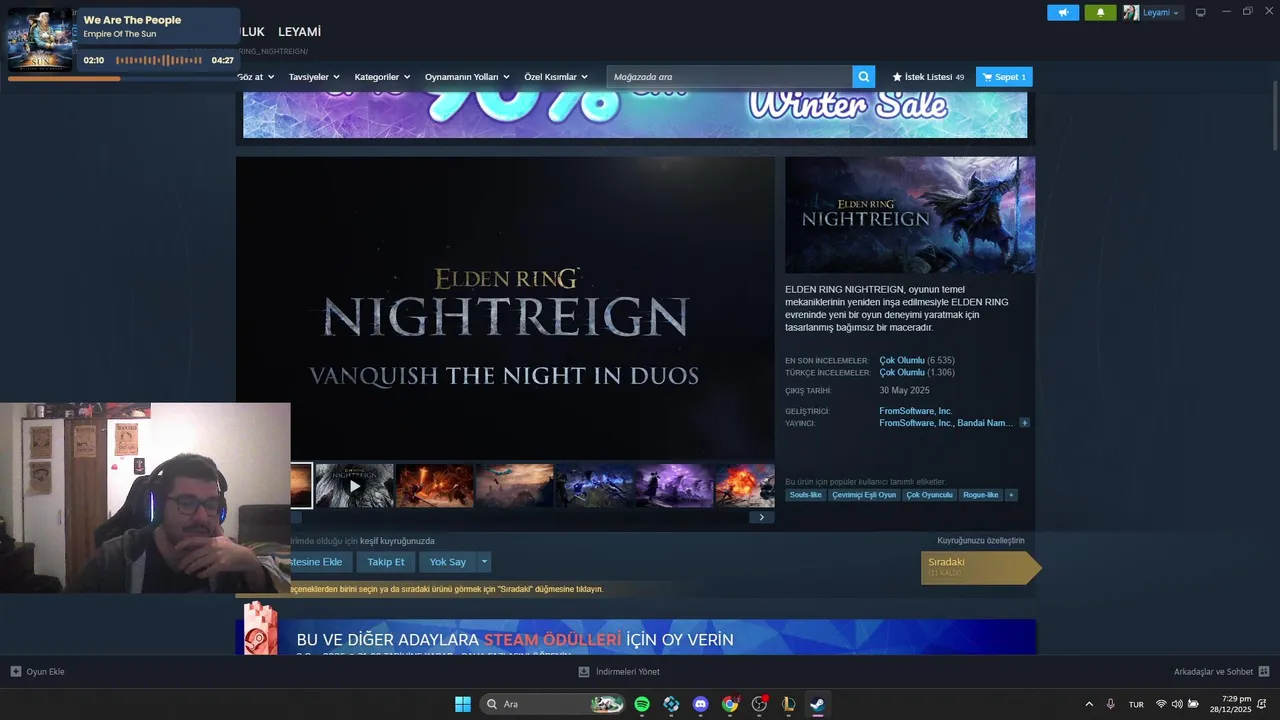Expand the 'Oynamanın Yolları' menu
The height and width of the screenshot is (720, 1280).
(467, 77)
